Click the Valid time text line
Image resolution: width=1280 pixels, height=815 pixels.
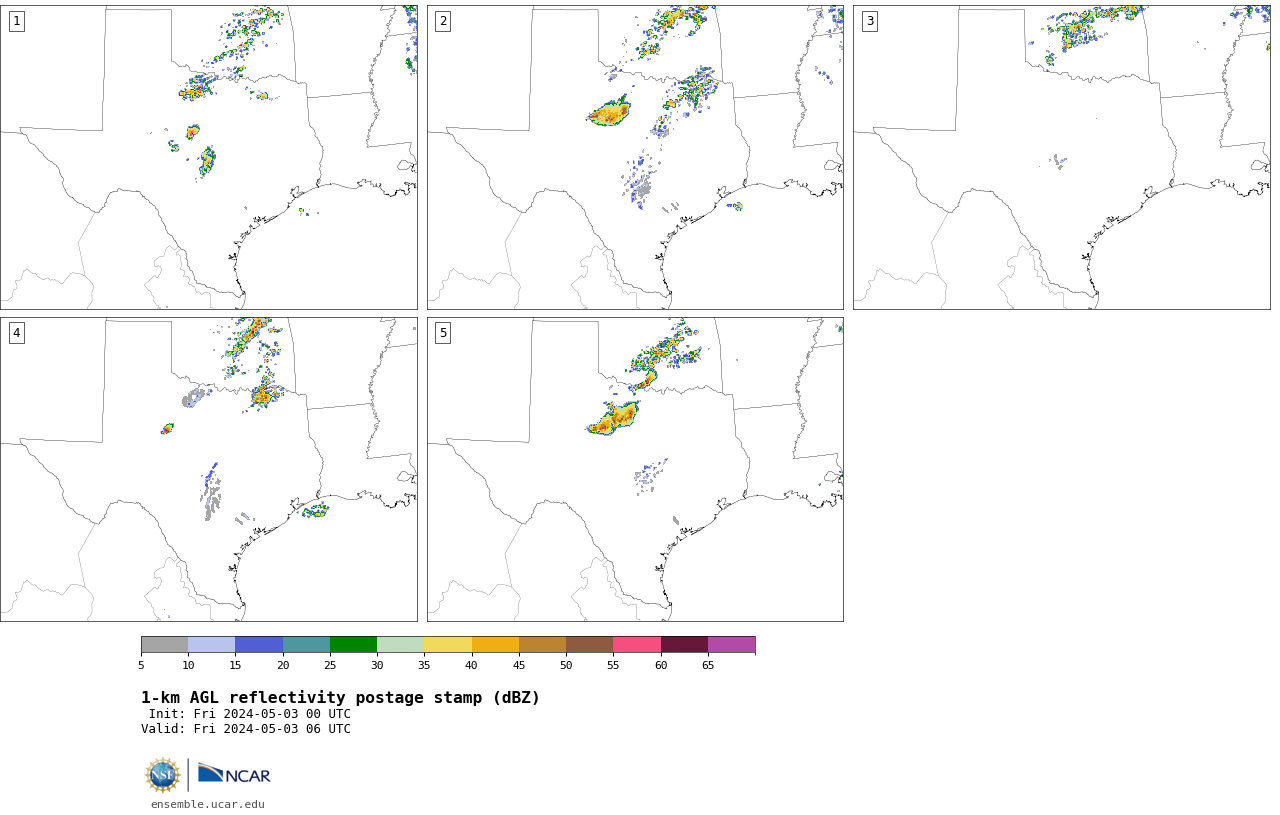(246, 729)
